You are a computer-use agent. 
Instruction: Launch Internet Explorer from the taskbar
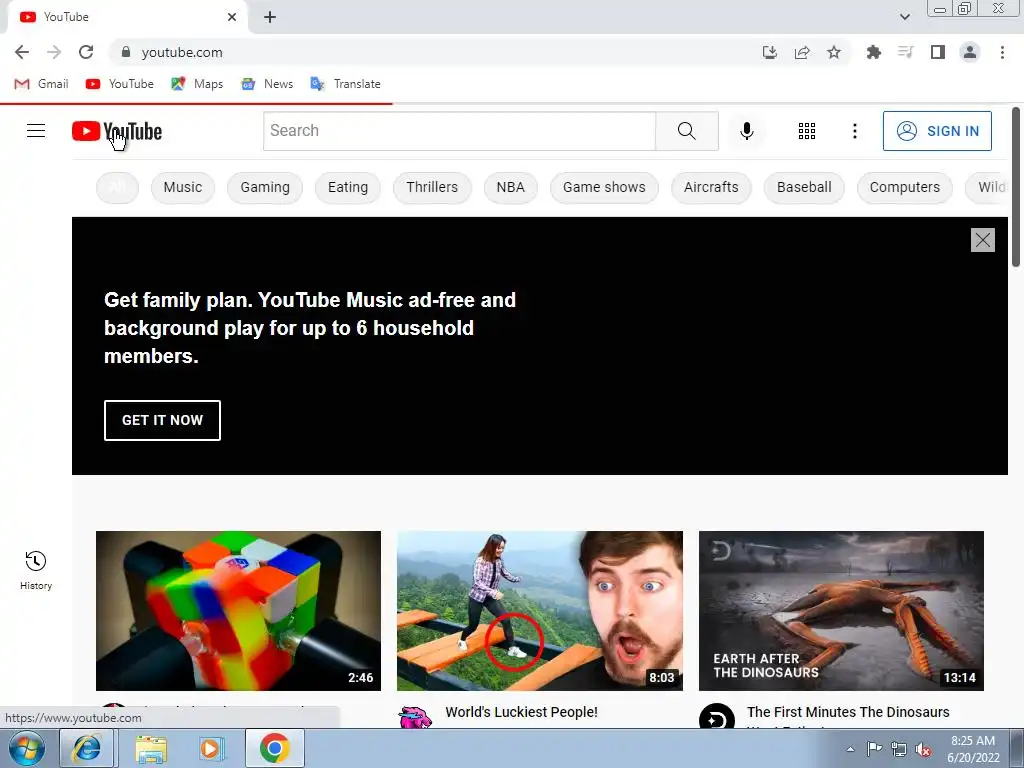tap(87, 748)
